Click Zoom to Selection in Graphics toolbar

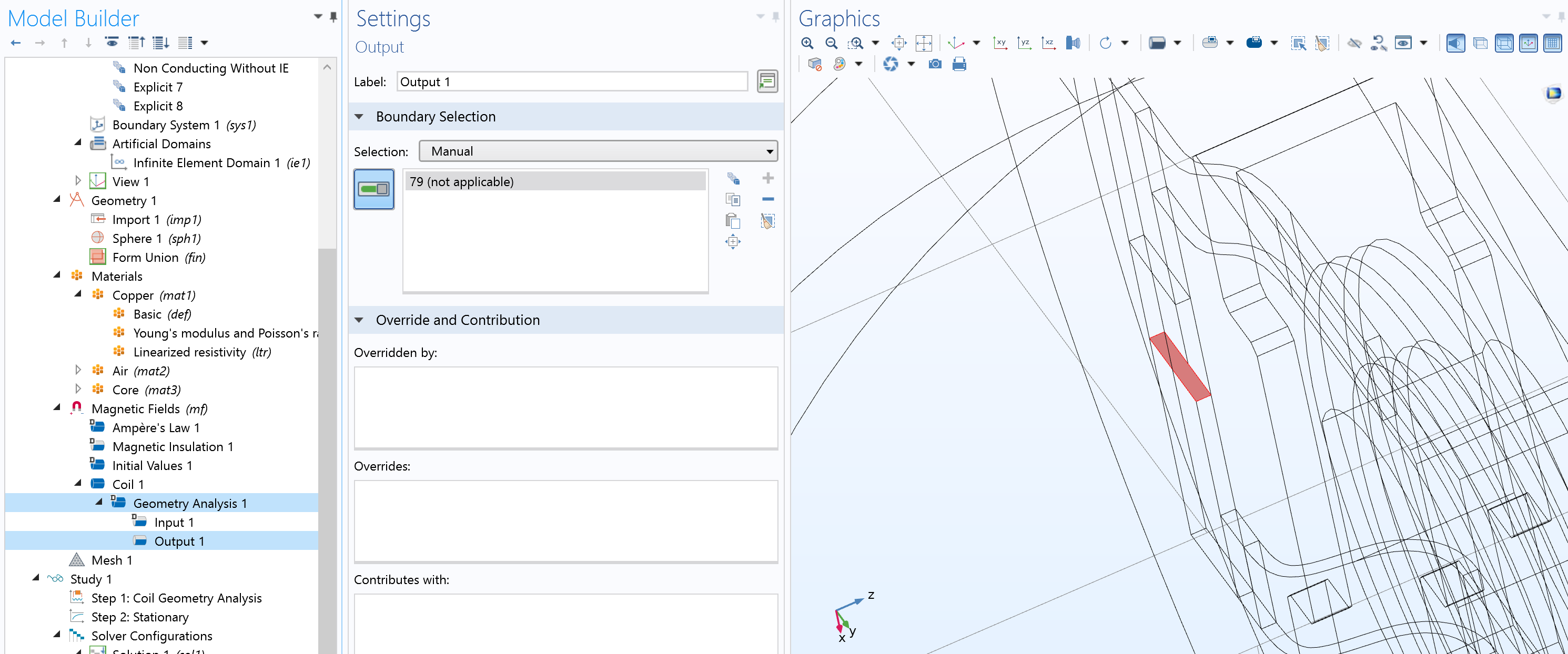tap(899, 43)
